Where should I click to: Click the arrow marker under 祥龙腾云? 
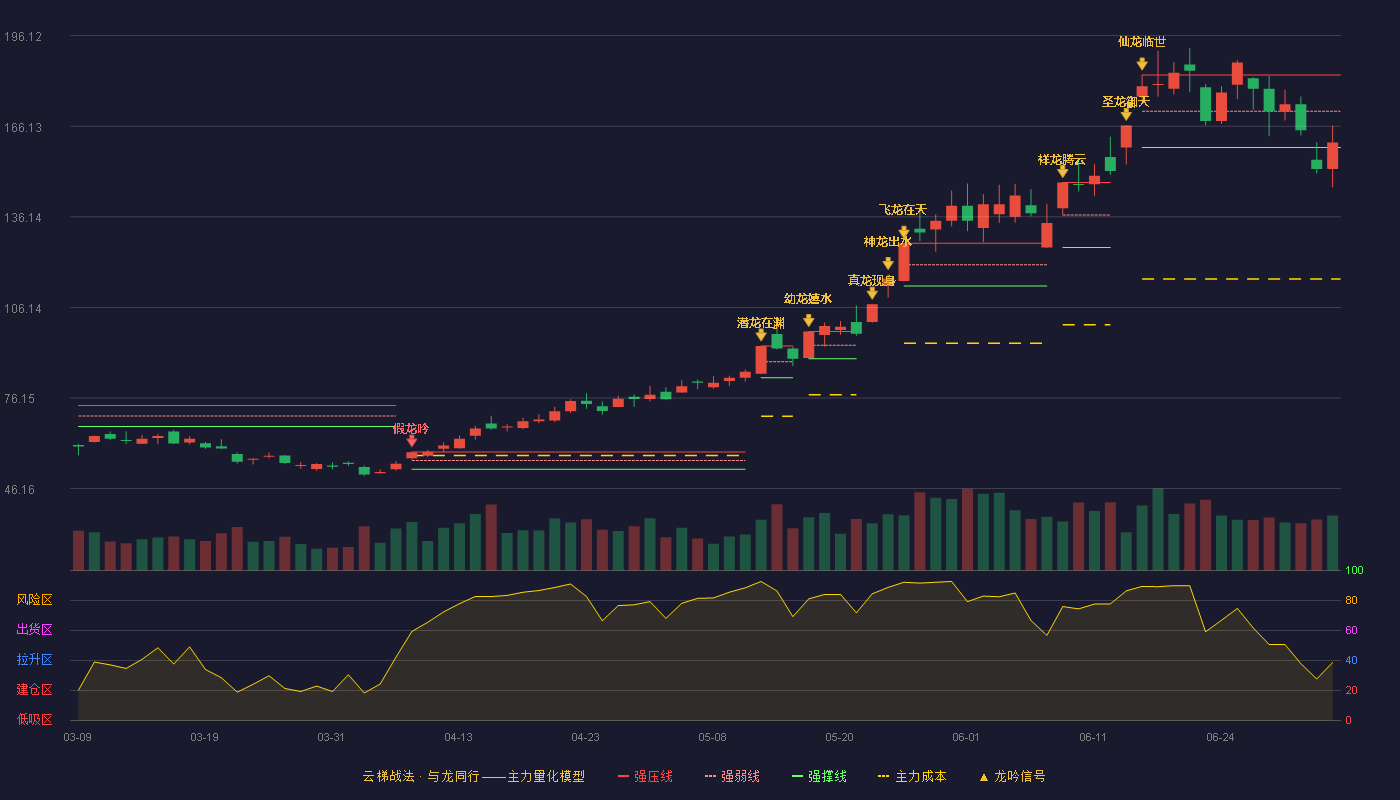coord(1062,172)
